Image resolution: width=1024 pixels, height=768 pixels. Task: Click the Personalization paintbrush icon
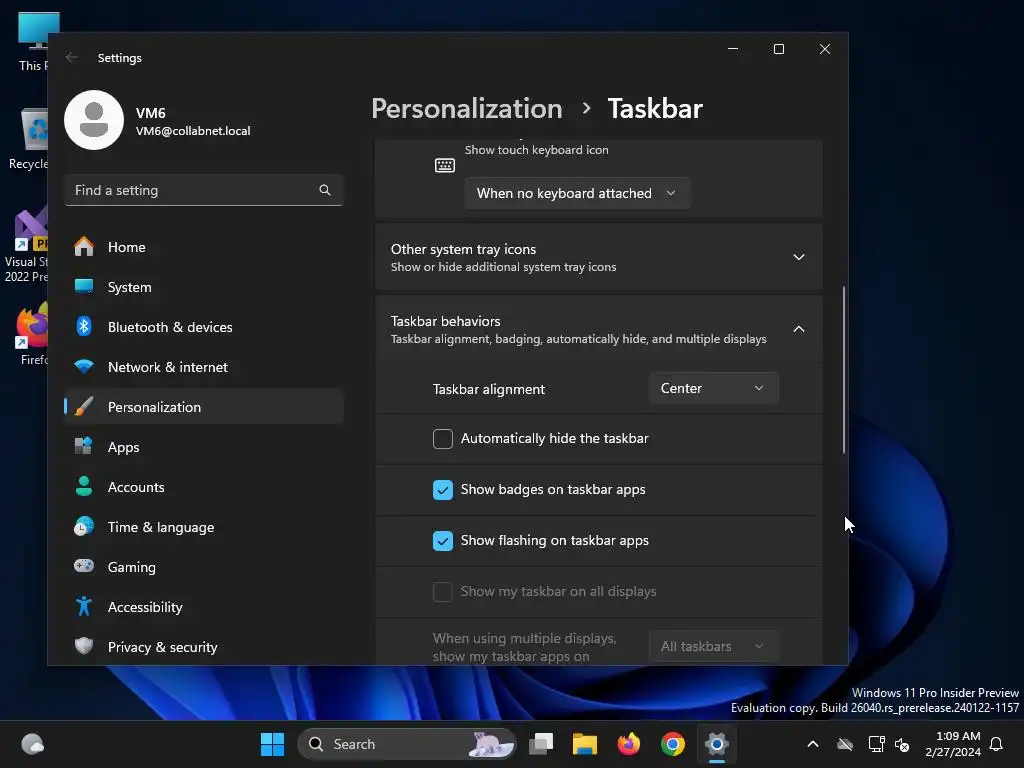tap(84, 406)
